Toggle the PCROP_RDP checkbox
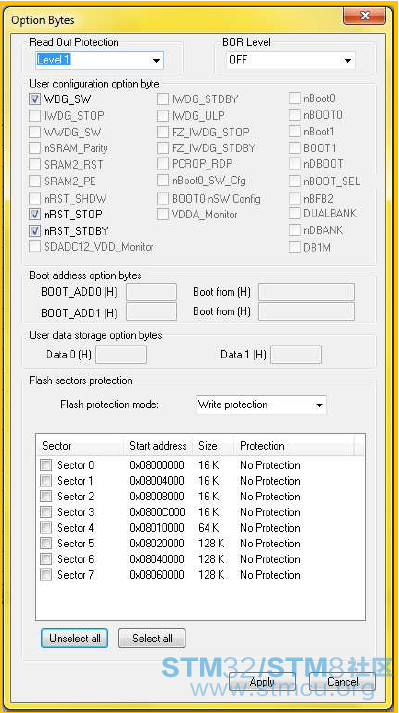This screenshot has height=713, width=399. point(163,163)
